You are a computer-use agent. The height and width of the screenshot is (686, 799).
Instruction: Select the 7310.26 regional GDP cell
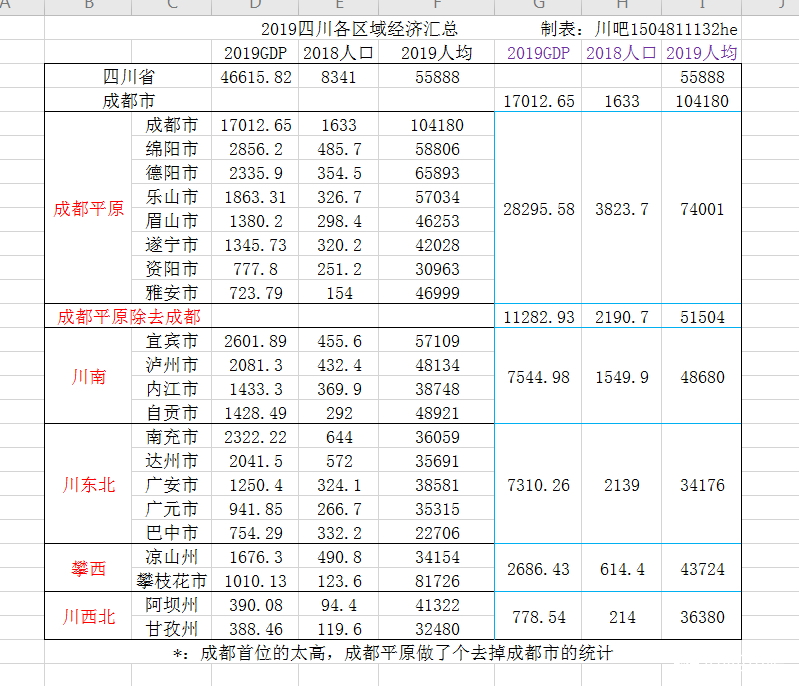coord(539,485)
